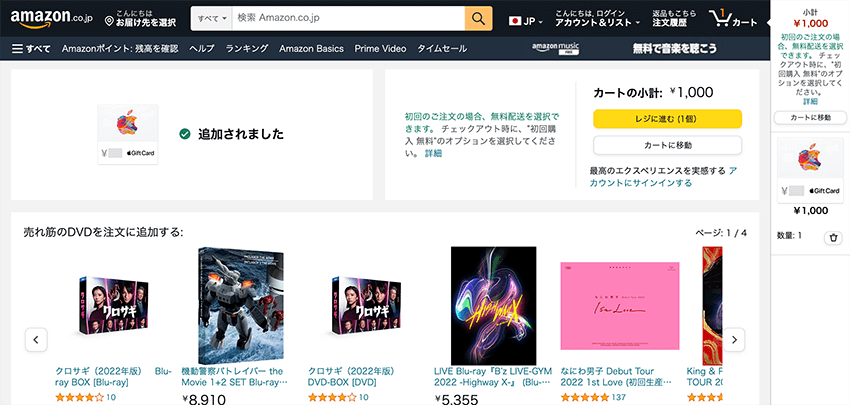Open Prime Video nav item
This screenshot has height=405, width=850.
(x=380, y=49)
